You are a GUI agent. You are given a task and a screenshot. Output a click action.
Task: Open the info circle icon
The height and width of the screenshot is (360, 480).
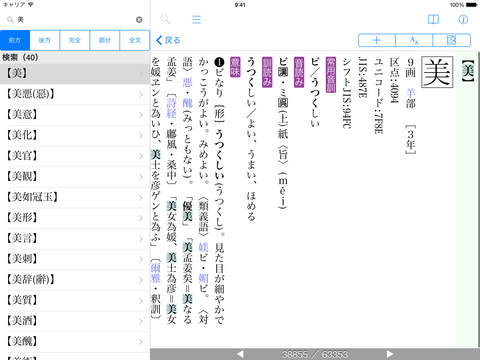point(463,19)
